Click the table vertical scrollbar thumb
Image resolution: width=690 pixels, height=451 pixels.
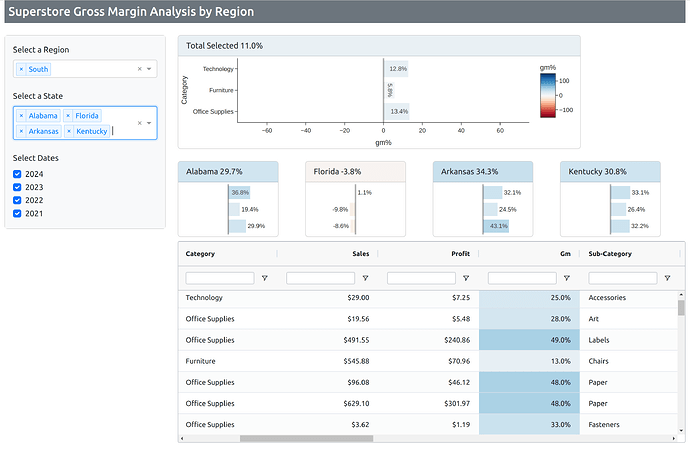(681, 308)
